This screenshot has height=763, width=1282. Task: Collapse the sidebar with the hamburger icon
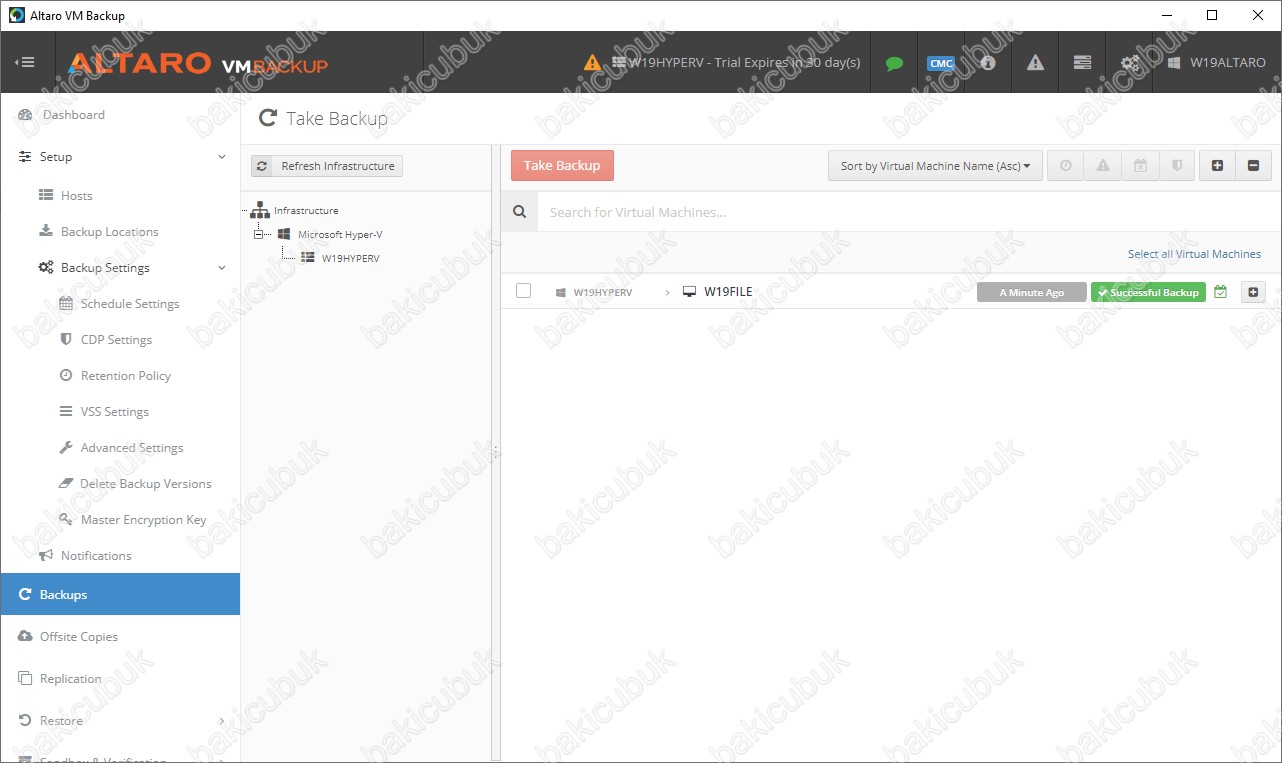click(25, 62)
